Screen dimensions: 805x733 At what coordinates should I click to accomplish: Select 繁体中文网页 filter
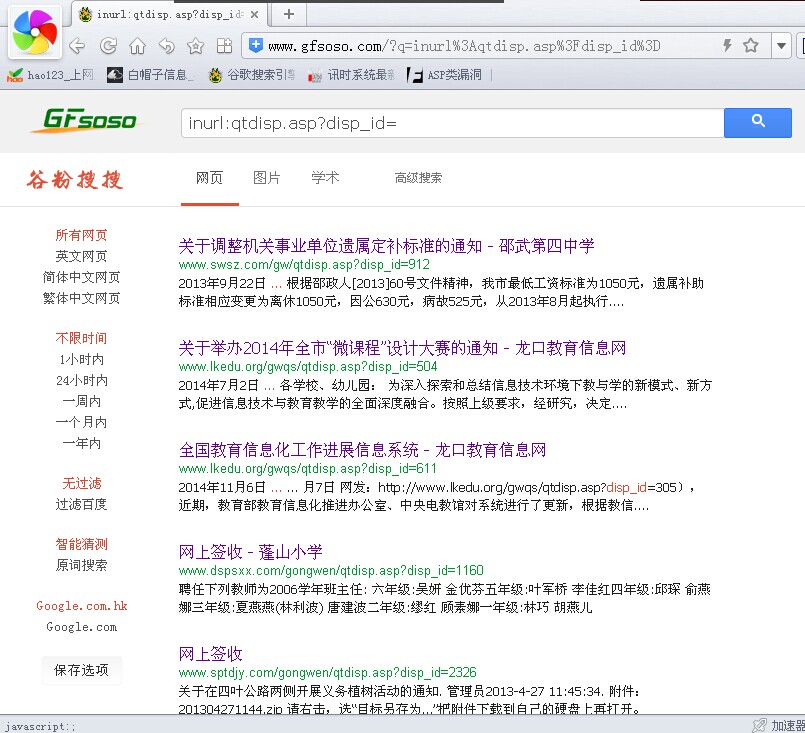[x=81, y=298]
